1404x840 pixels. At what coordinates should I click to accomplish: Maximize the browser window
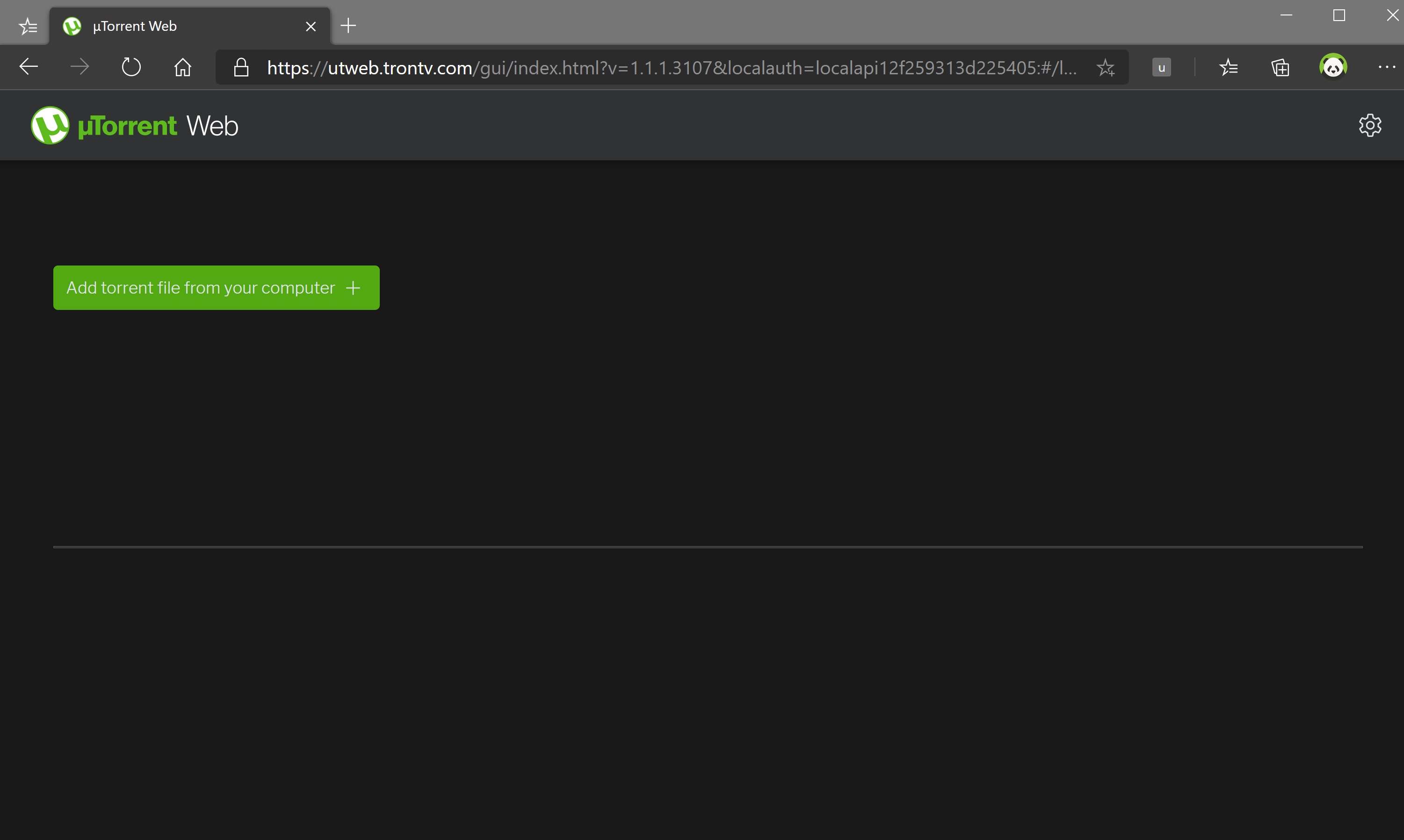1339,15
